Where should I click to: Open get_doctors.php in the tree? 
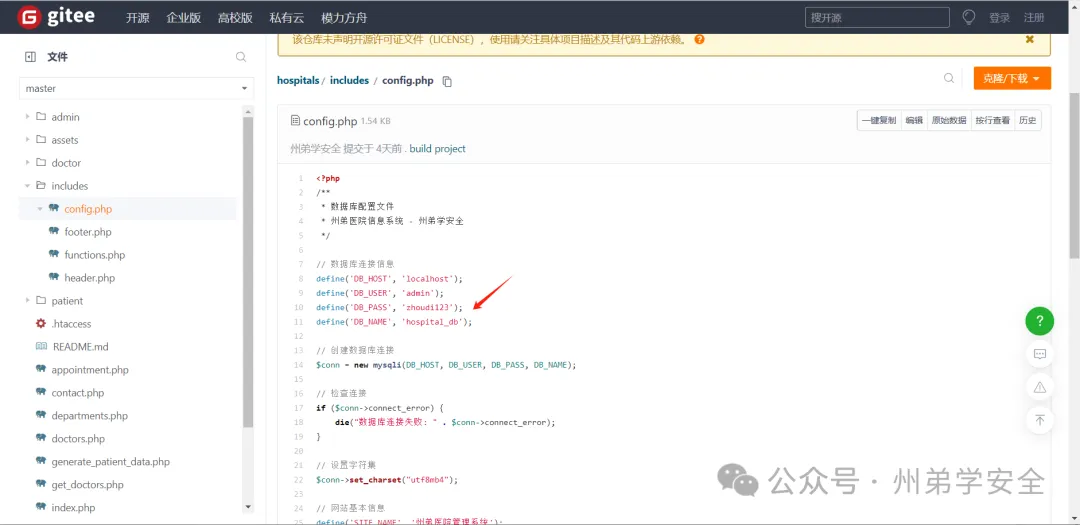pos(87,484)
